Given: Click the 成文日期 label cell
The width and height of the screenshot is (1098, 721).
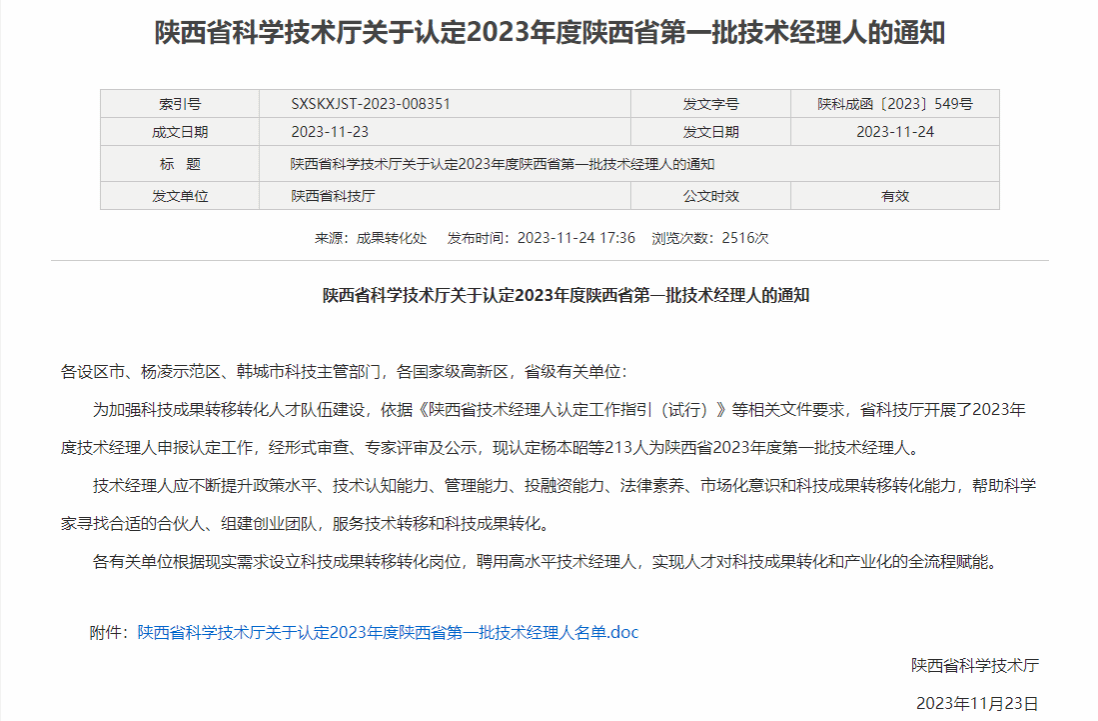Looking at the screenshot, I should 180,132.
